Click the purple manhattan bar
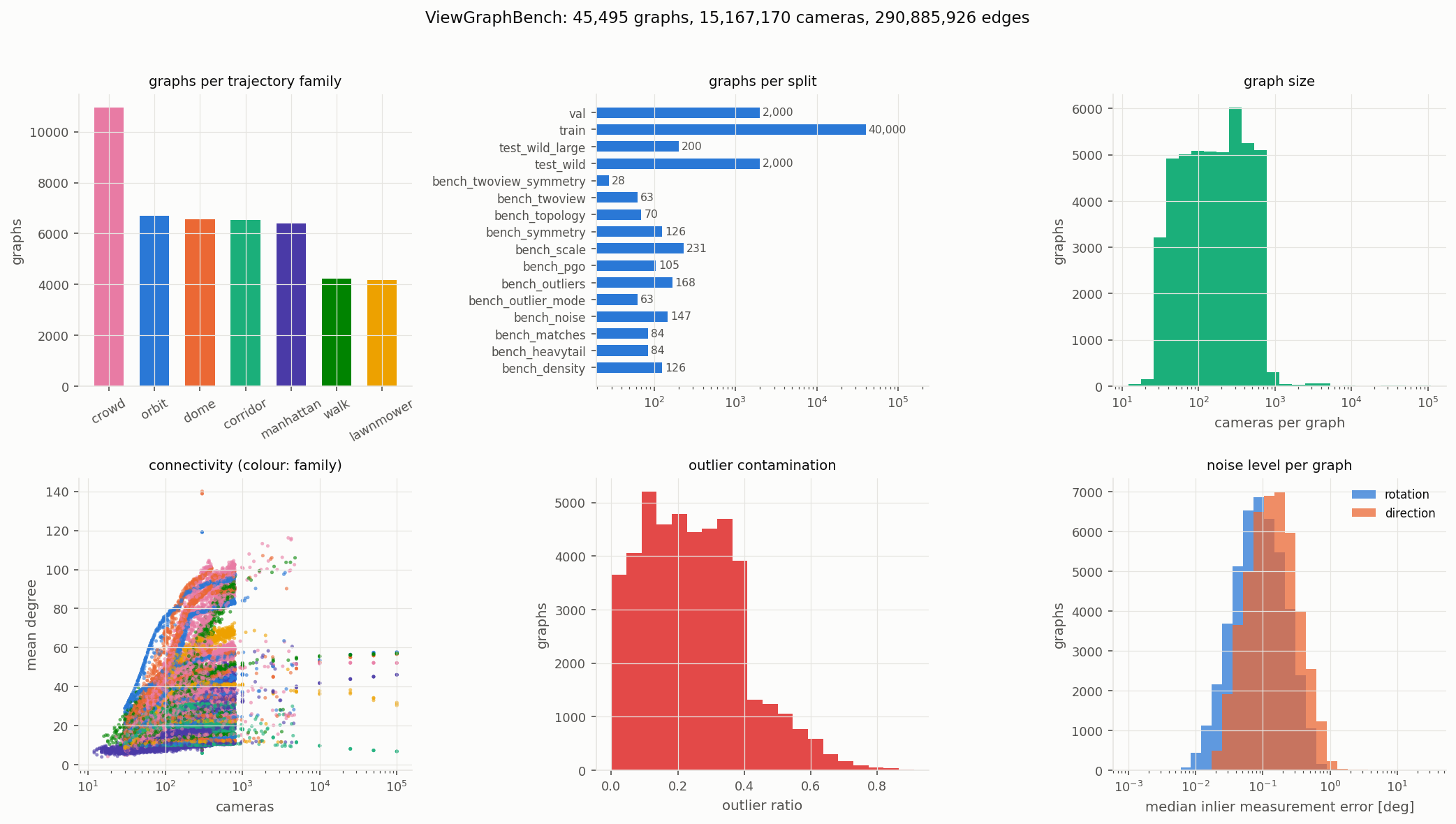Screen dimensions: 1456x824 (x=291, y=304)
